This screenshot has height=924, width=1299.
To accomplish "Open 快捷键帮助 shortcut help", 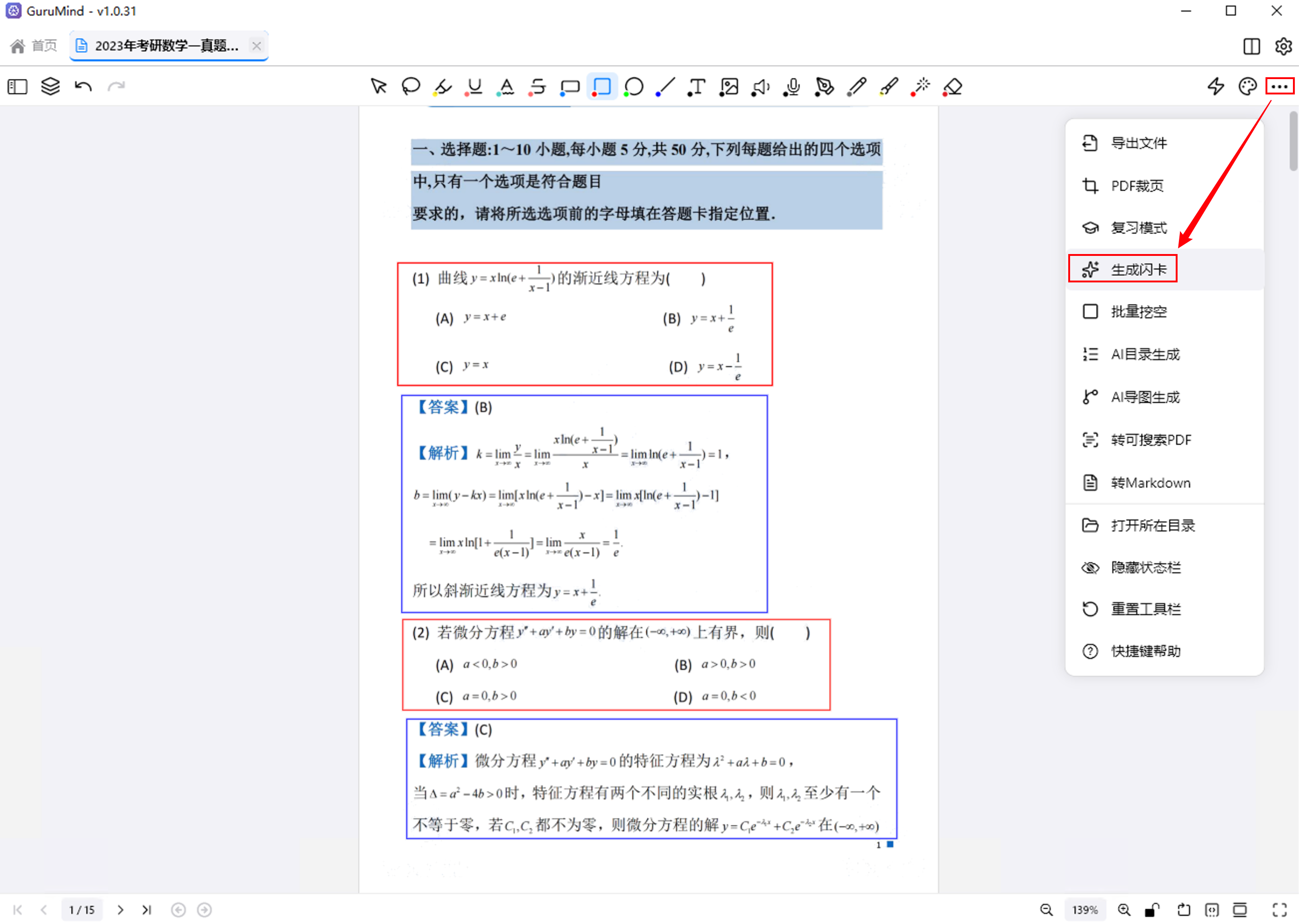I will (x=1164, y=651).
